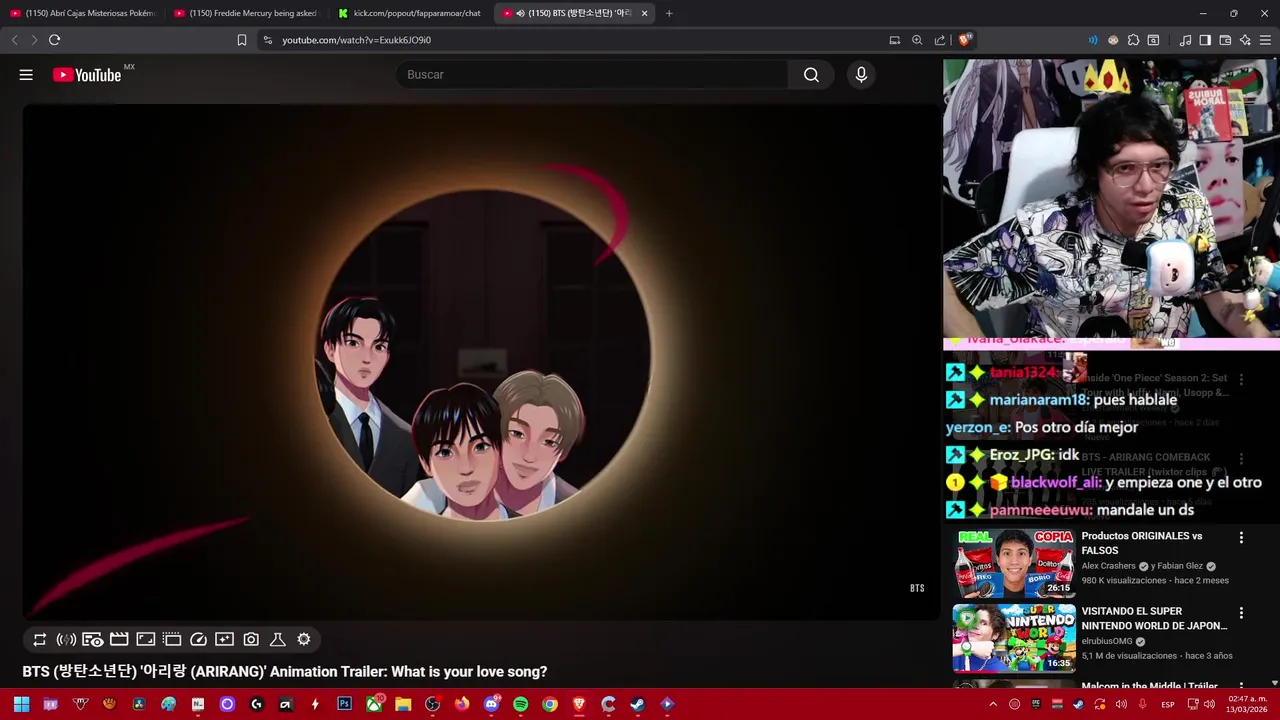
Task: Visit the Alex Crashers channel link
Action: click(x=1108, y=566)
